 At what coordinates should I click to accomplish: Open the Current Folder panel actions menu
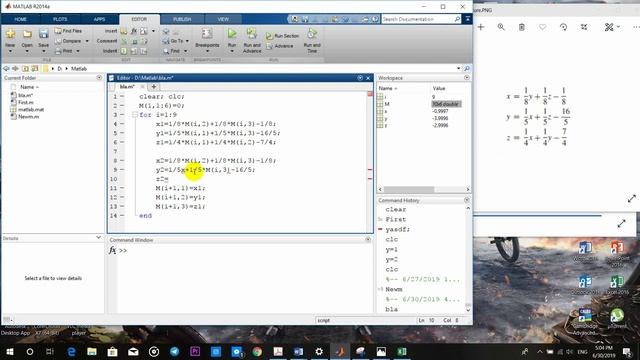pos(99,78)
